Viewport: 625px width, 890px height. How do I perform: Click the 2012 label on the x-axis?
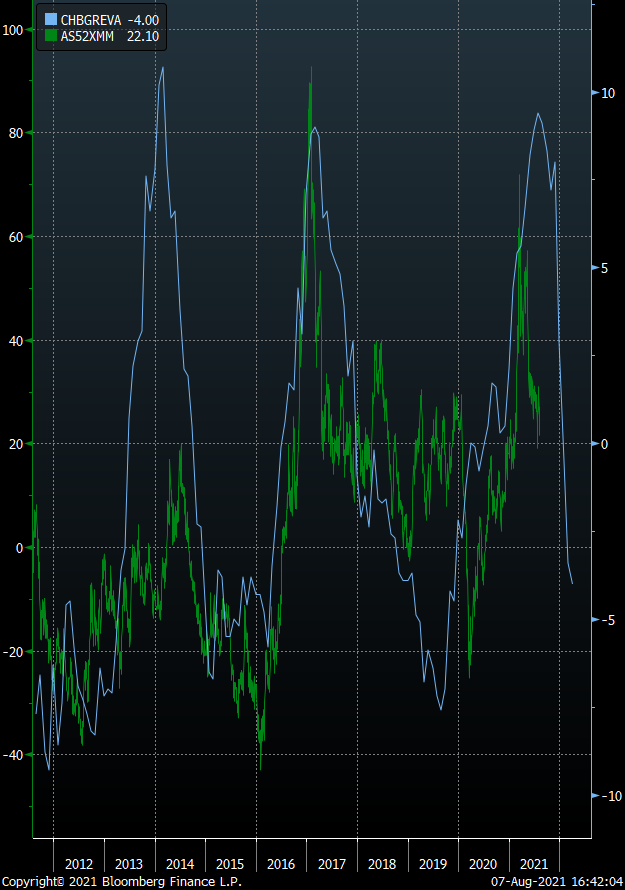79,864
